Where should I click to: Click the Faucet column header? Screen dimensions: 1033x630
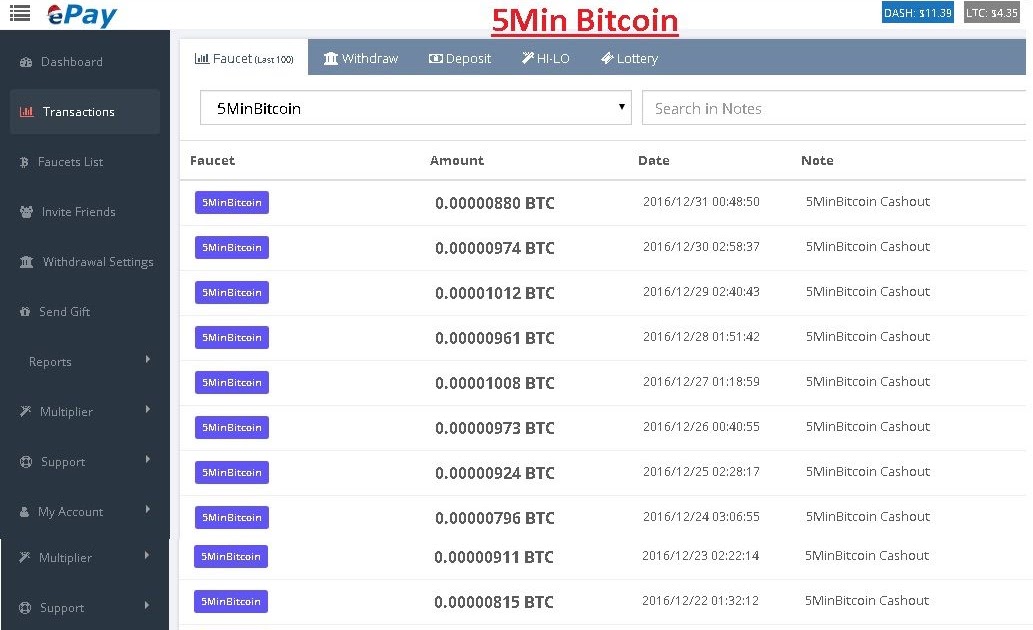(x=212, y=160)
